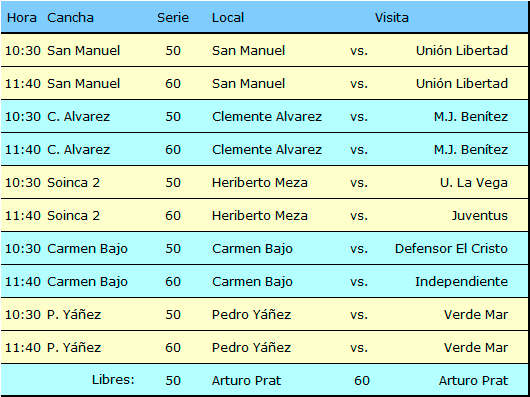
Task: Select Defensor El Cristo team cell
Action: [x=451, y=249]
